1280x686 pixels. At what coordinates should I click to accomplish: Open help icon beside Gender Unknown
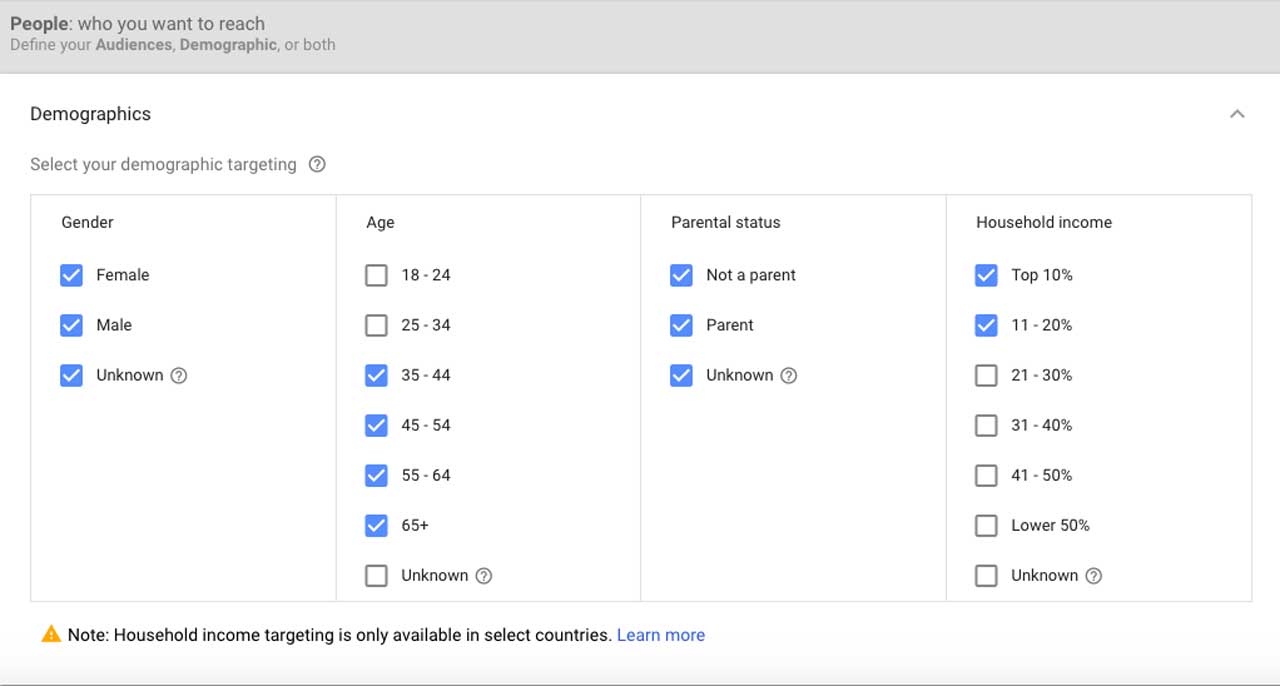click(x=179, y=376)
